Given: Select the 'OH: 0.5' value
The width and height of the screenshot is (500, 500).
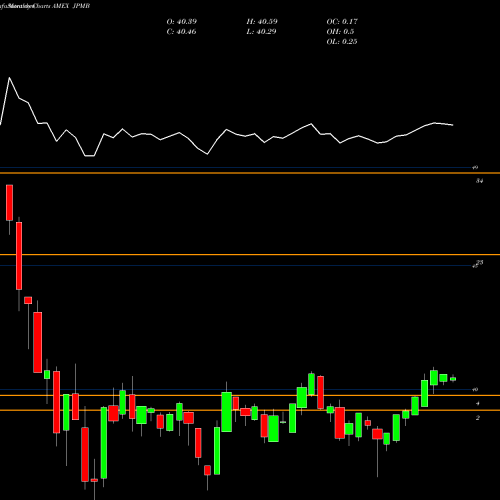Looking at the screenshot, I should (x=340, y=32).
